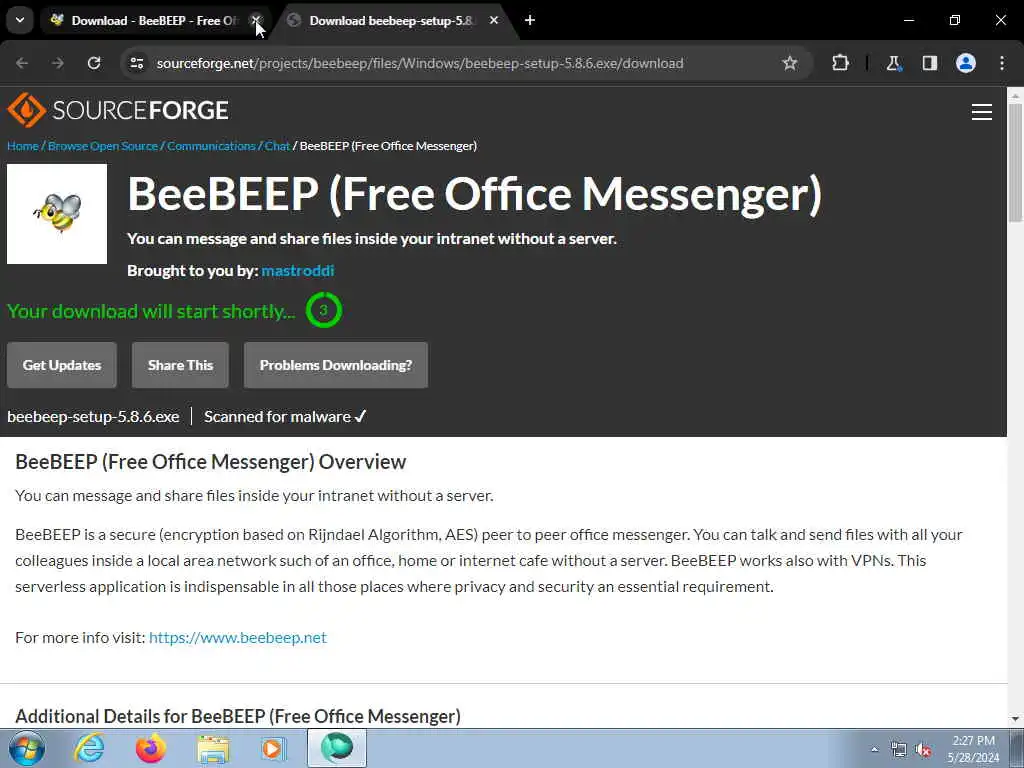Close the Download - BeeBEEP tab

click(256, 20)
